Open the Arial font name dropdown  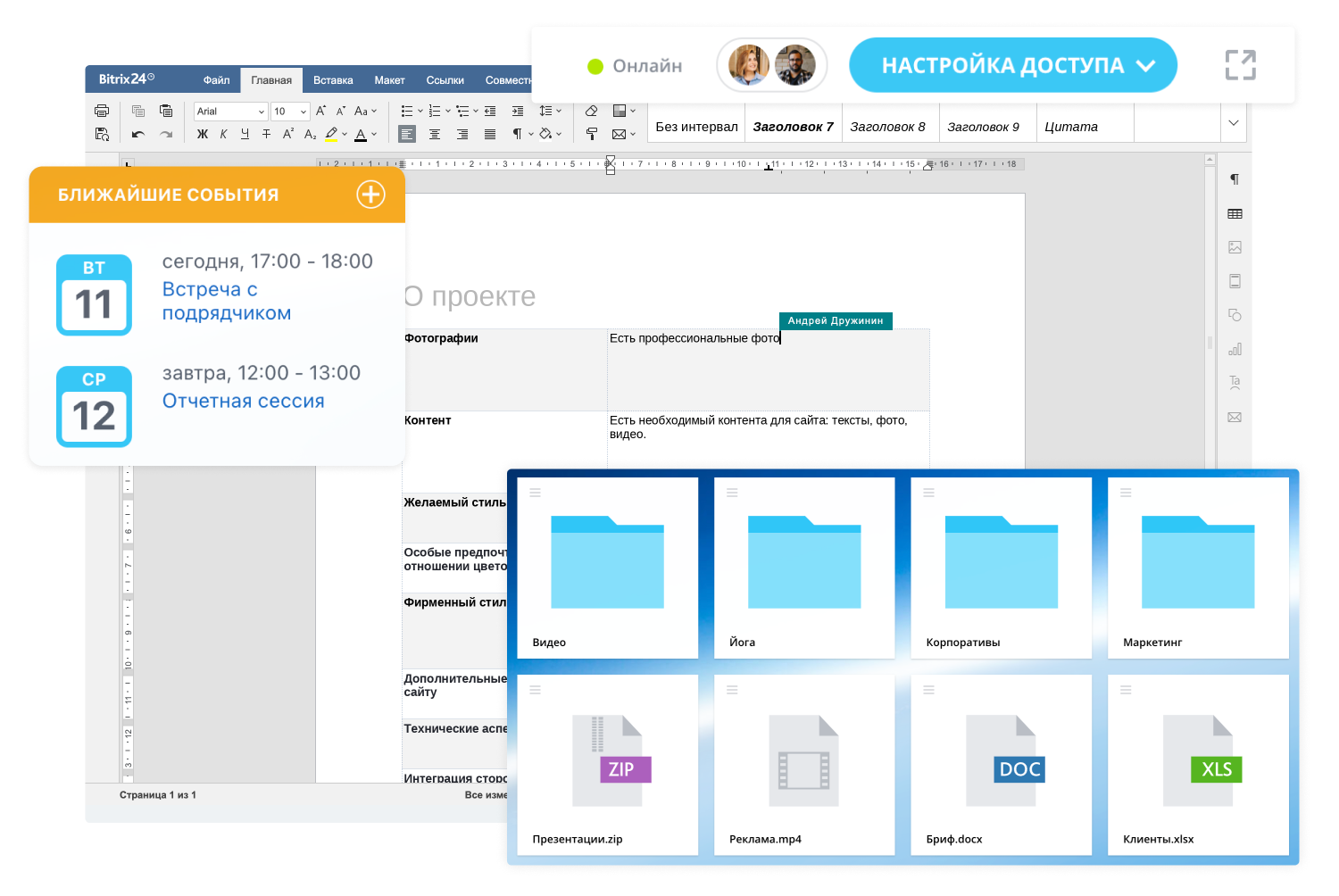(230, 112)
